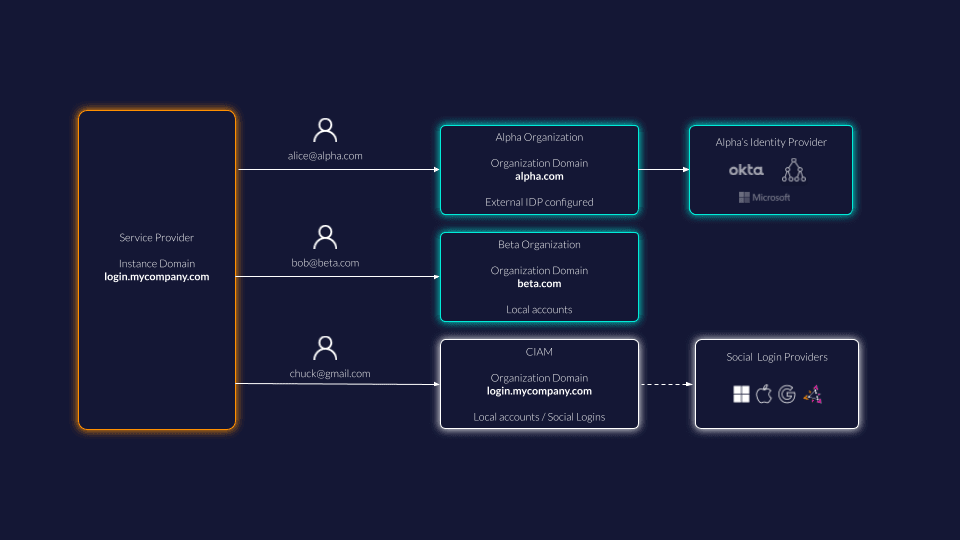Select the bob@beta.com email label
This screenshot has height=540, width=960.
[325, 263]
